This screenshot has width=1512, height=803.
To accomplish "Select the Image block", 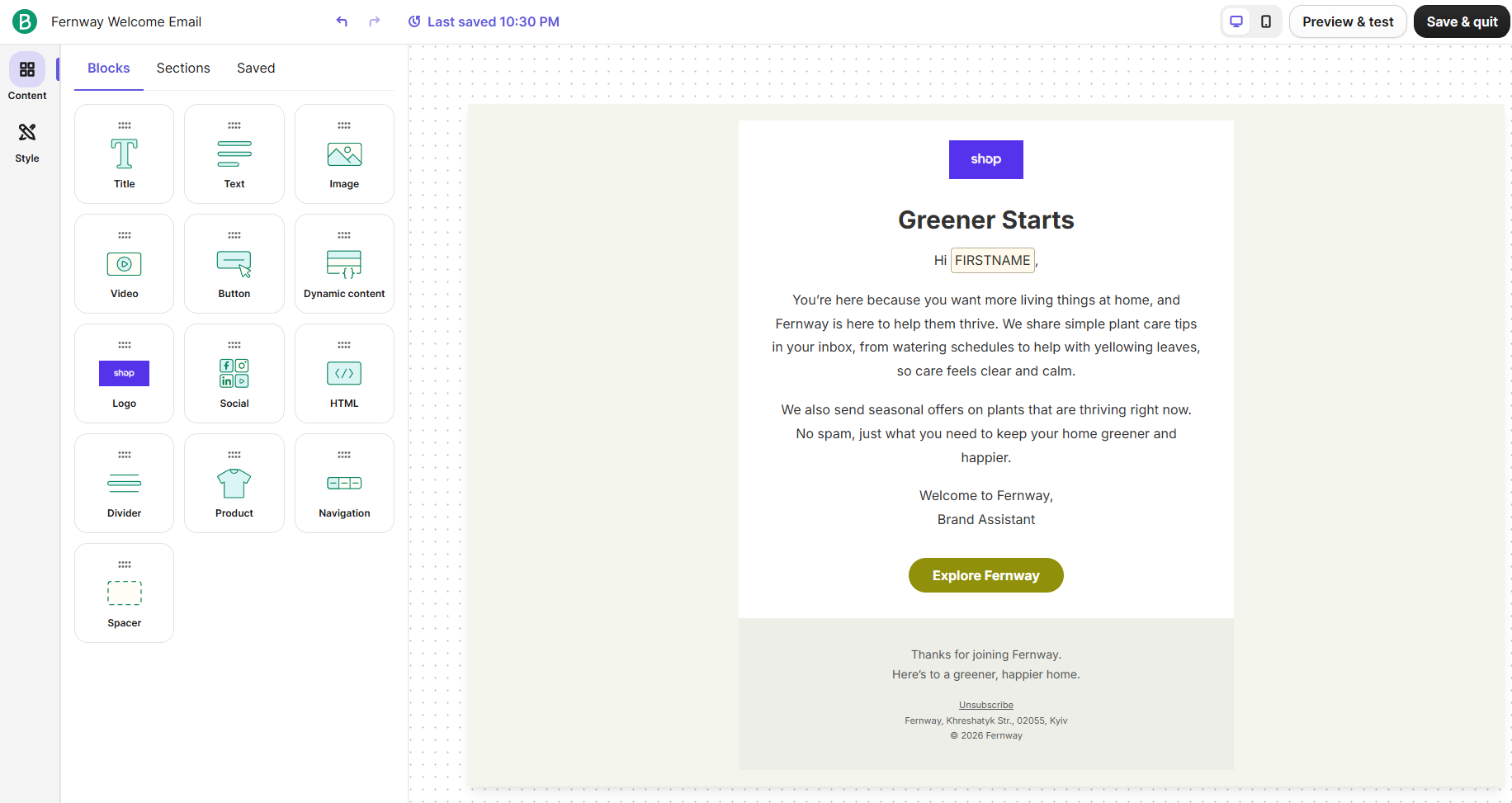I will pyautogui.click(x=344, y=154).
